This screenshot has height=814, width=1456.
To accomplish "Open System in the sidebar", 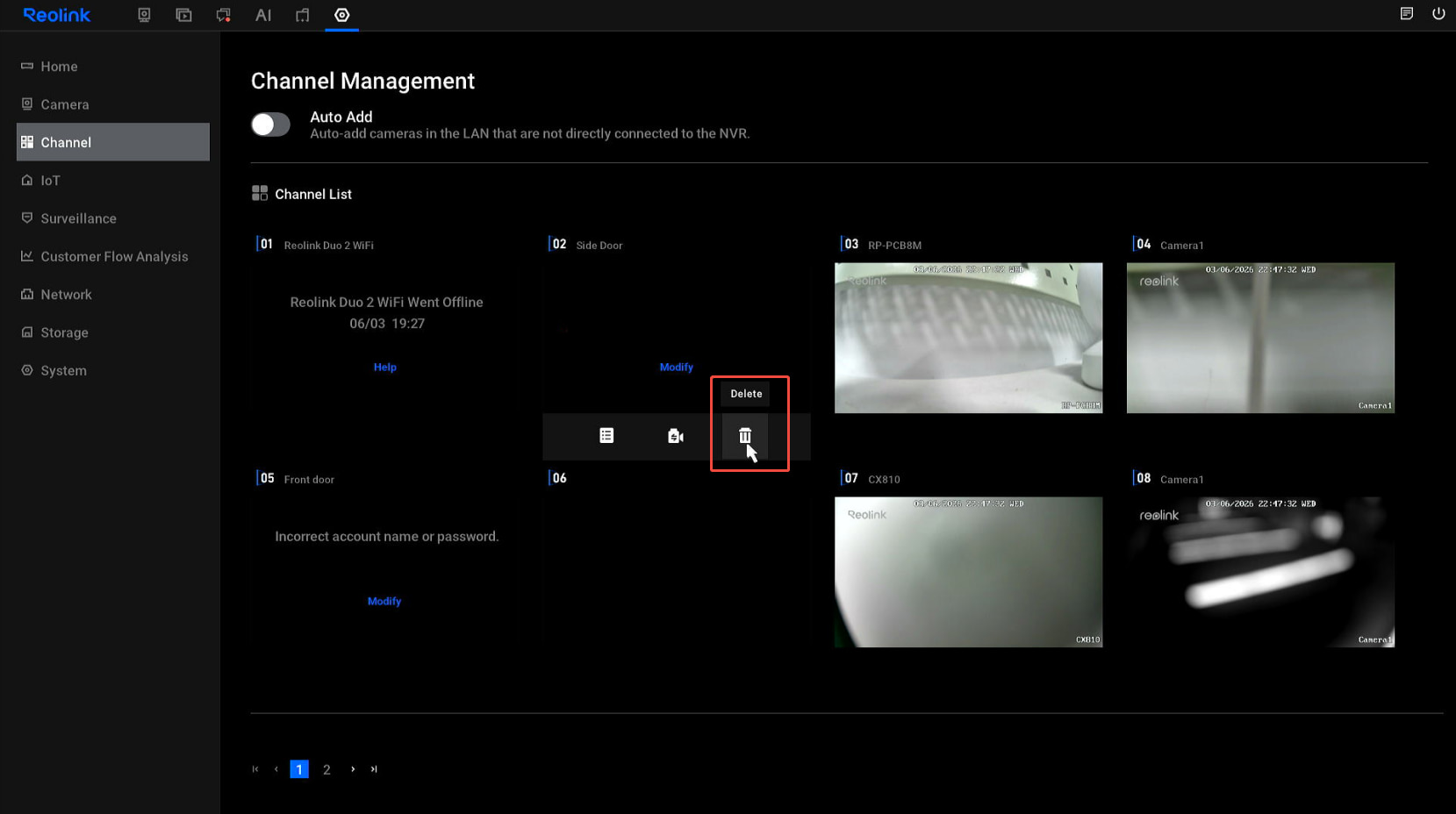I will [x=113, y=370].
